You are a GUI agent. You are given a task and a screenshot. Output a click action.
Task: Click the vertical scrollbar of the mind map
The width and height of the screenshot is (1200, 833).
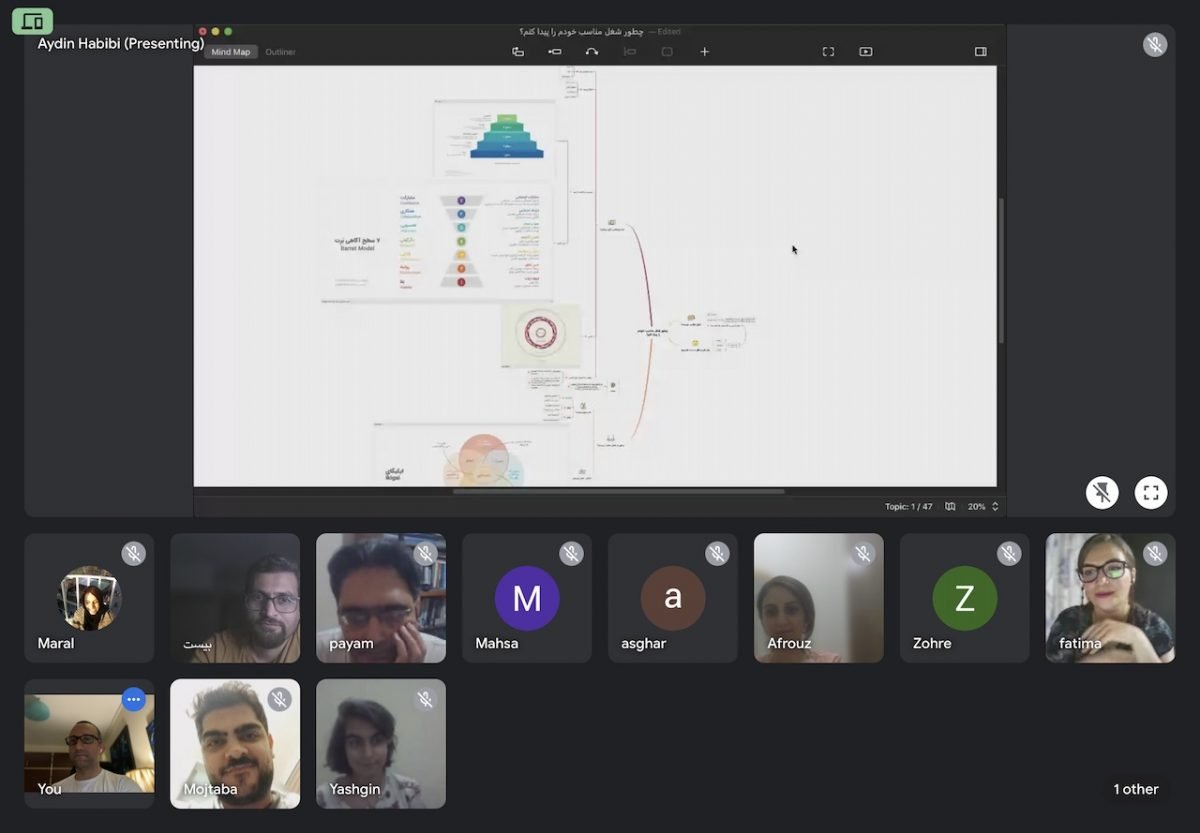1000,270
